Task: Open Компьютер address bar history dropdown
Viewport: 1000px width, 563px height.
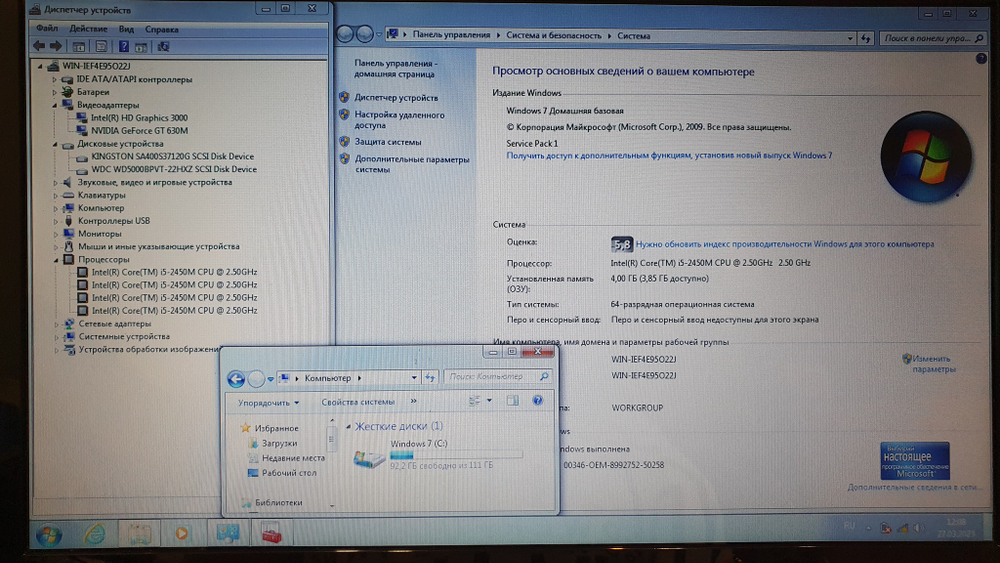Action: click(414, 377)
